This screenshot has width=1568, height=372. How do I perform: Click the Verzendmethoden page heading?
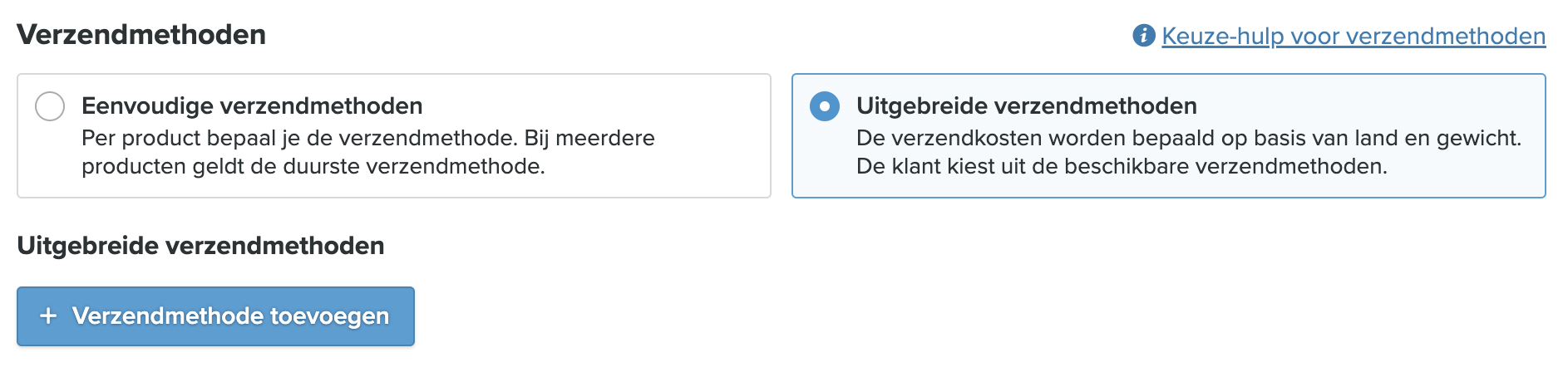tap(141, 35)
